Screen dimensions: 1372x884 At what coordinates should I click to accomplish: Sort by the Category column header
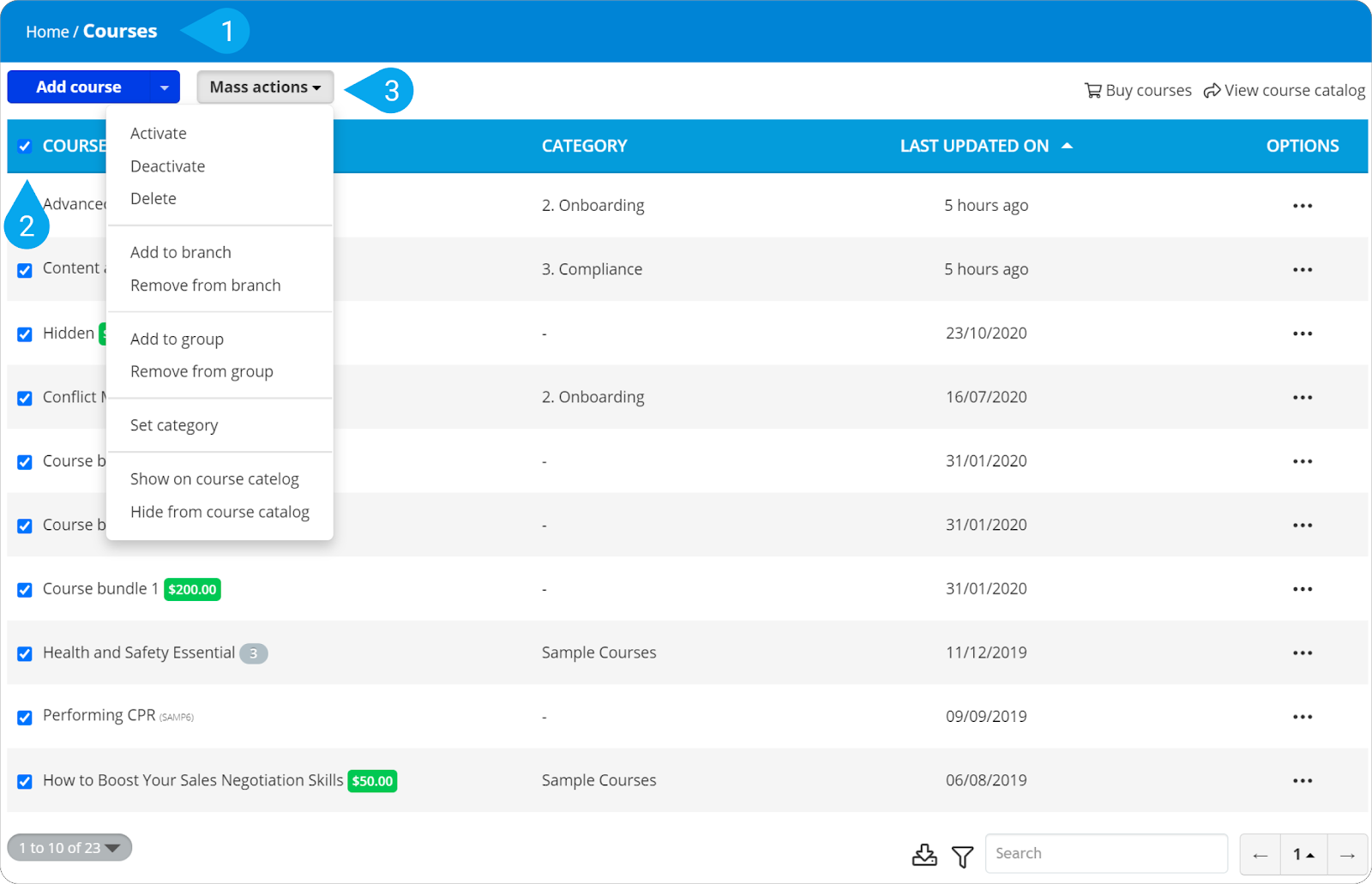pyautogui.click(x=585, y=146)
